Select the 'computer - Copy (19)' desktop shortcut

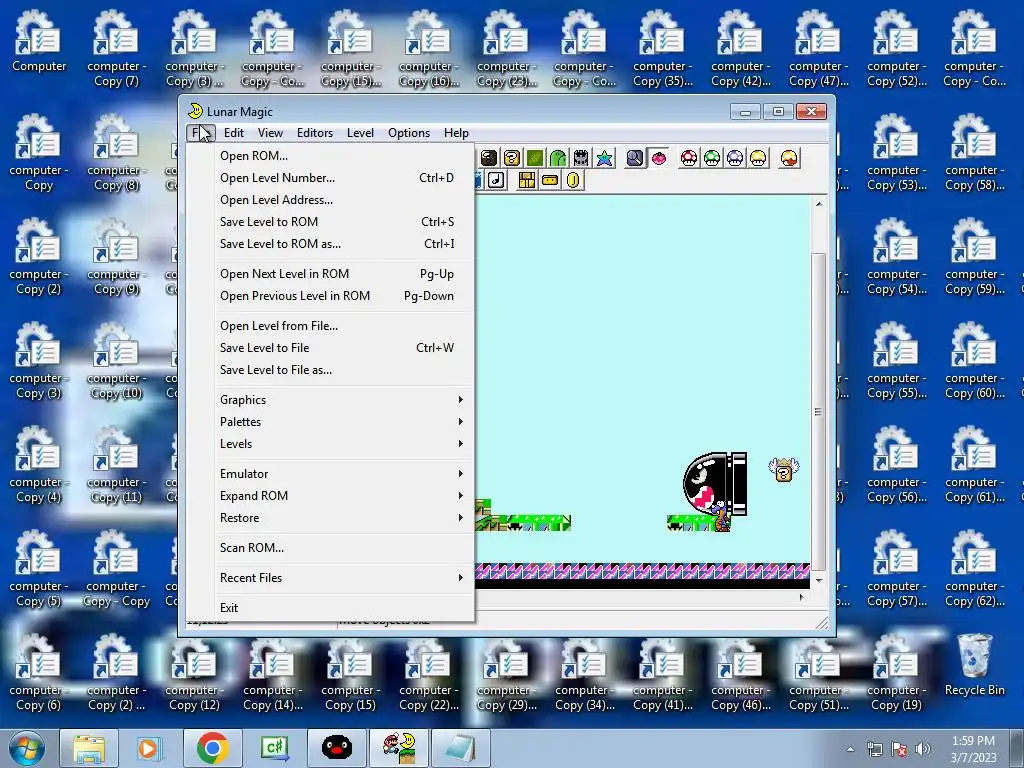[896, 673]
